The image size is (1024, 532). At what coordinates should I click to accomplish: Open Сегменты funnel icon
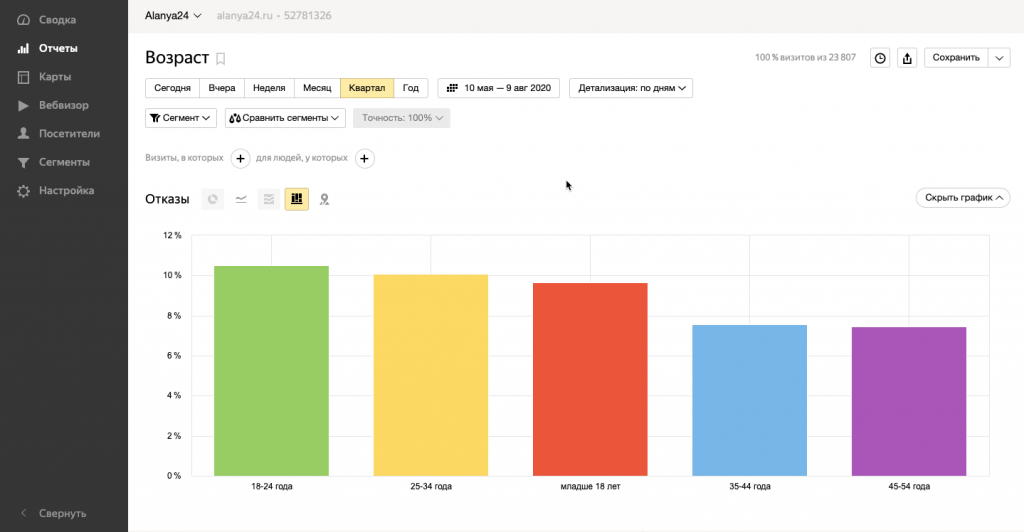coord(23,163)
